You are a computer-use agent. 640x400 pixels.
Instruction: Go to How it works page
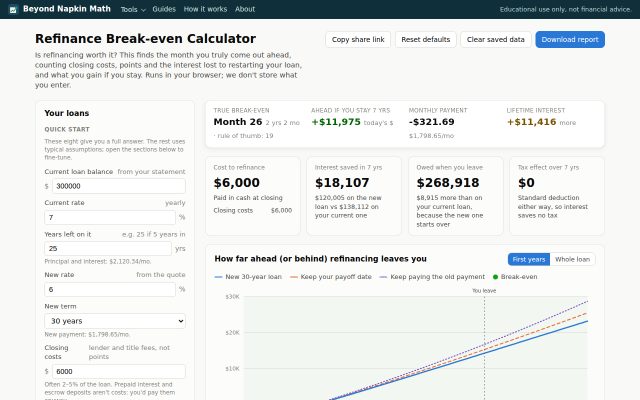tap(205, 9)
